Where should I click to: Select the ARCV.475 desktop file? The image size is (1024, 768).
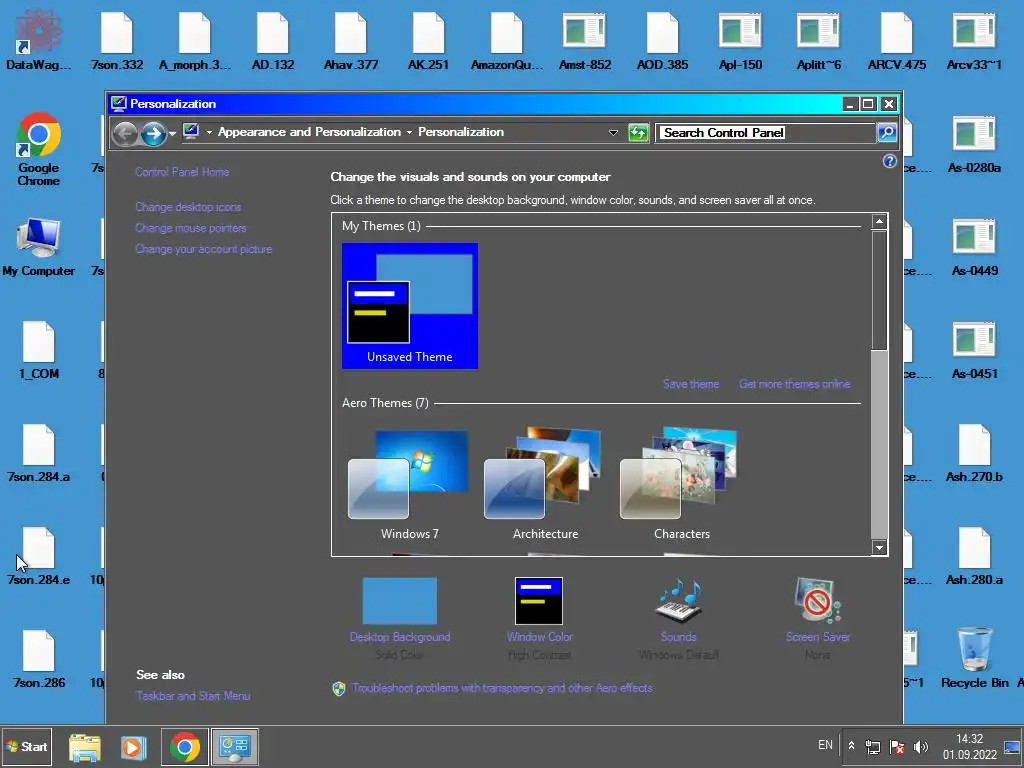click(897, 41)
